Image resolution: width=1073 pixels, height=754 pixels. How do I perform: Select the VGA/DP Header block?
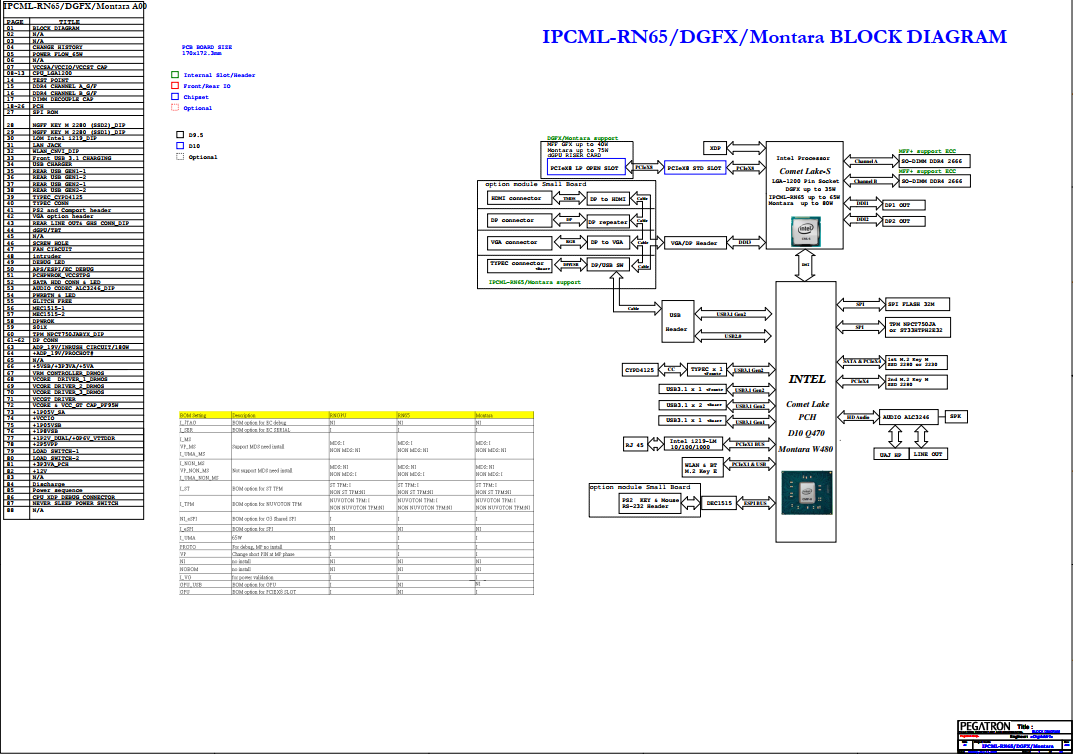695,243
